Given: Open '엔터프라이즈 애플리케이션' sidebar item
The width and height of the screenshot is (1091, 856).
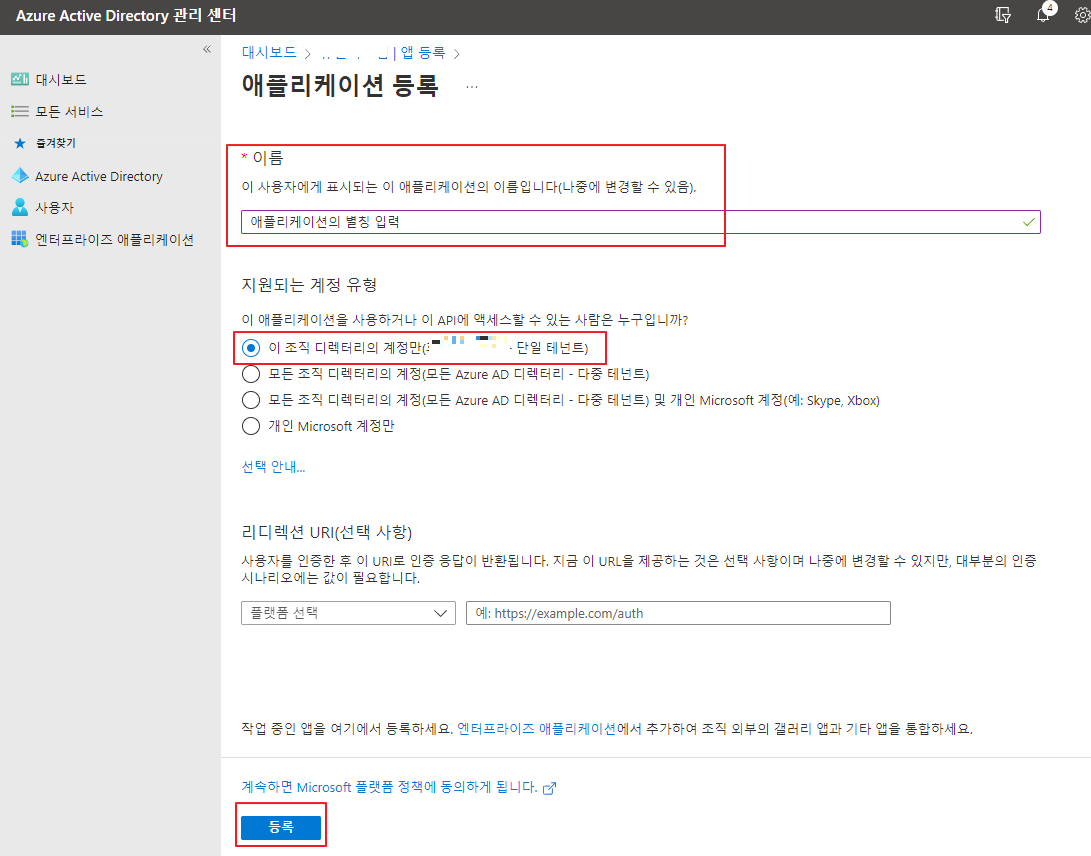Looking at the screenshot, I should pos(115,239).
